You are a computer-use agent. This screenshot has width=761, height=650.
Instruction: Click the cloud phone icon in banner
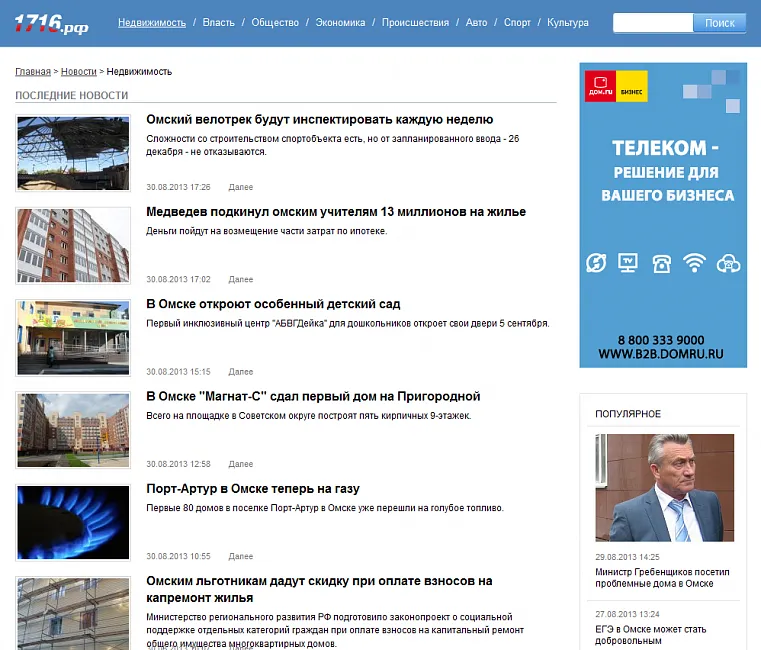(x=728, y=263)
